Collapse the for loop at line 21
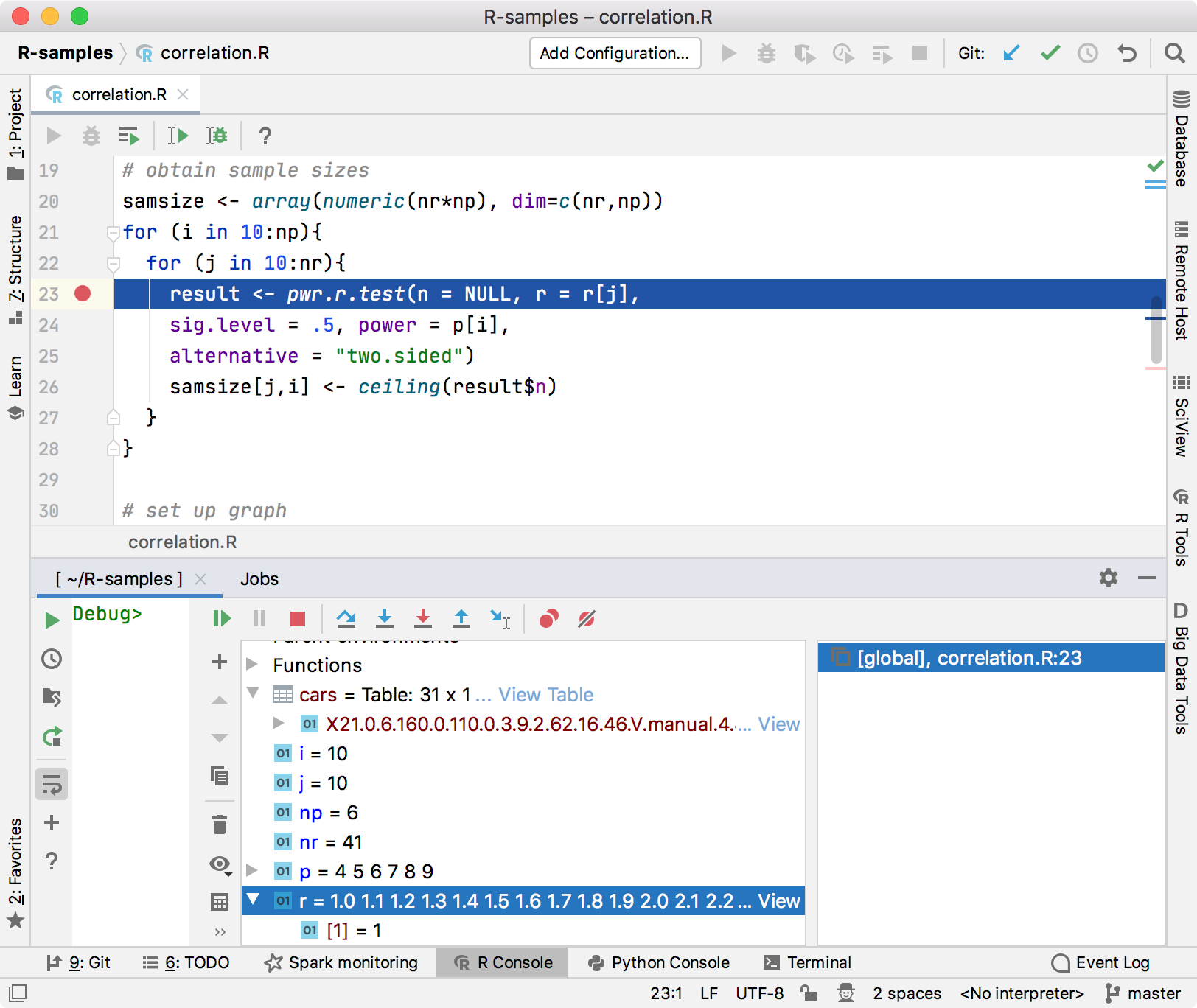This screenshot has width=1197, height=1008. (x=113, y=232)
